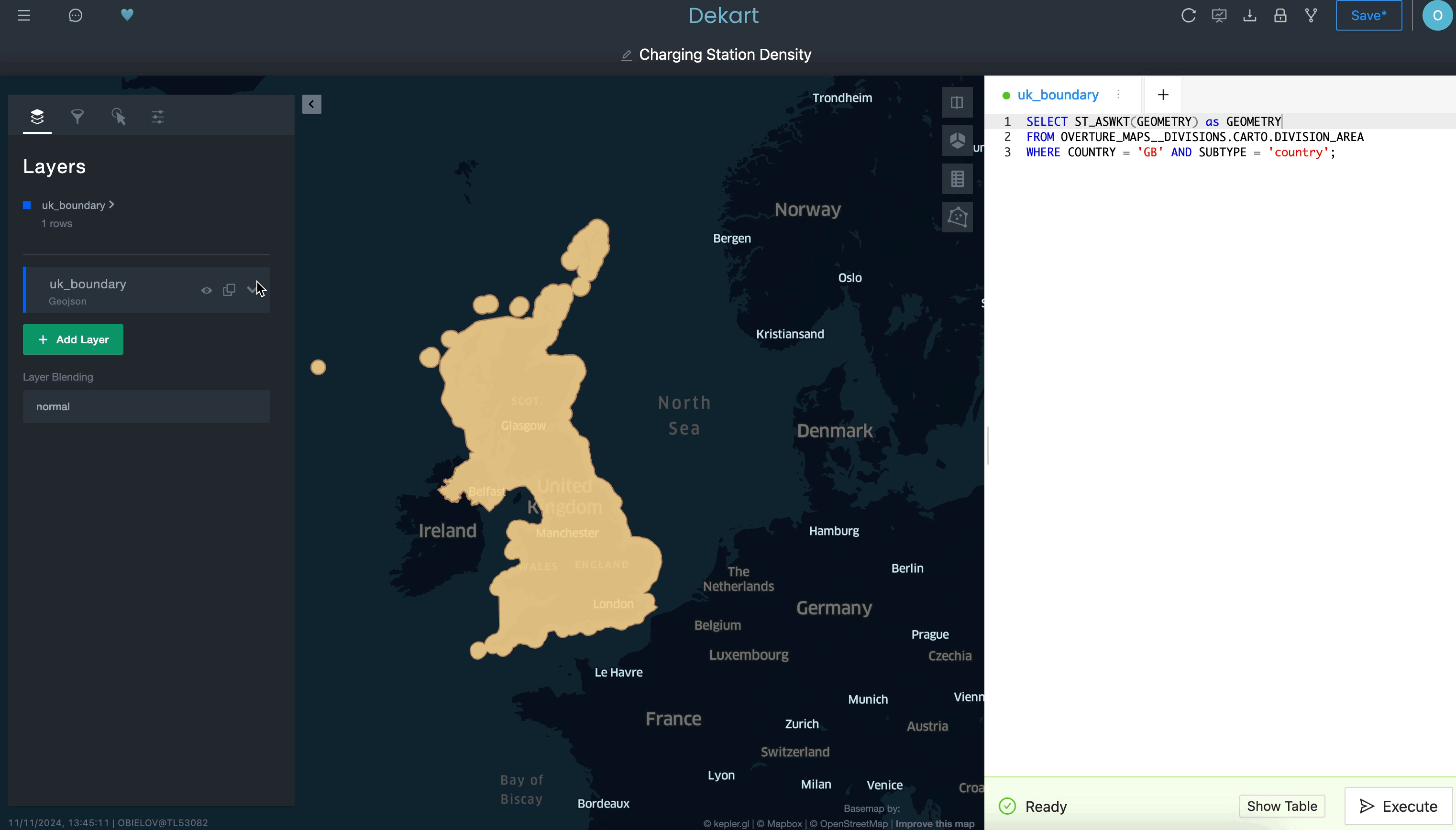Switch to the Filters panel
This screenshot has width=1456, height=830.
(78, 117)
